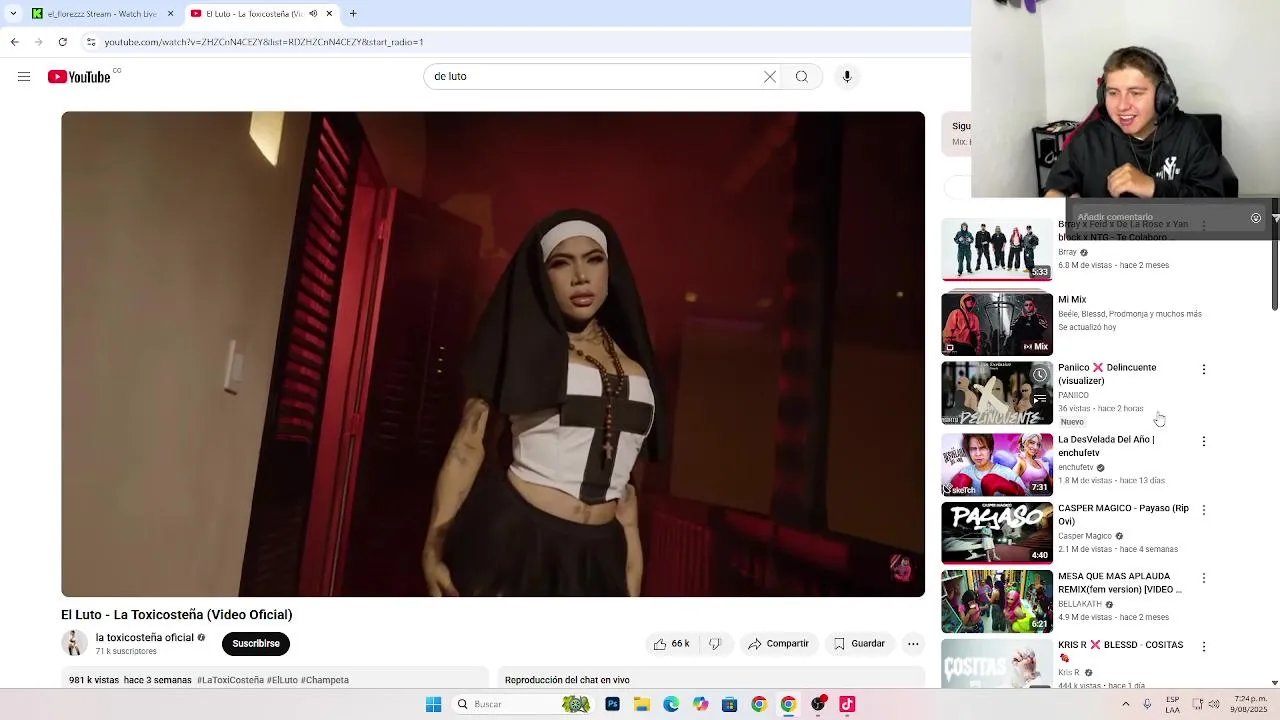1280x720 pixels.
Task: Open options menu for CASPER MAGICO Payaso
Action: point(1204,510)
